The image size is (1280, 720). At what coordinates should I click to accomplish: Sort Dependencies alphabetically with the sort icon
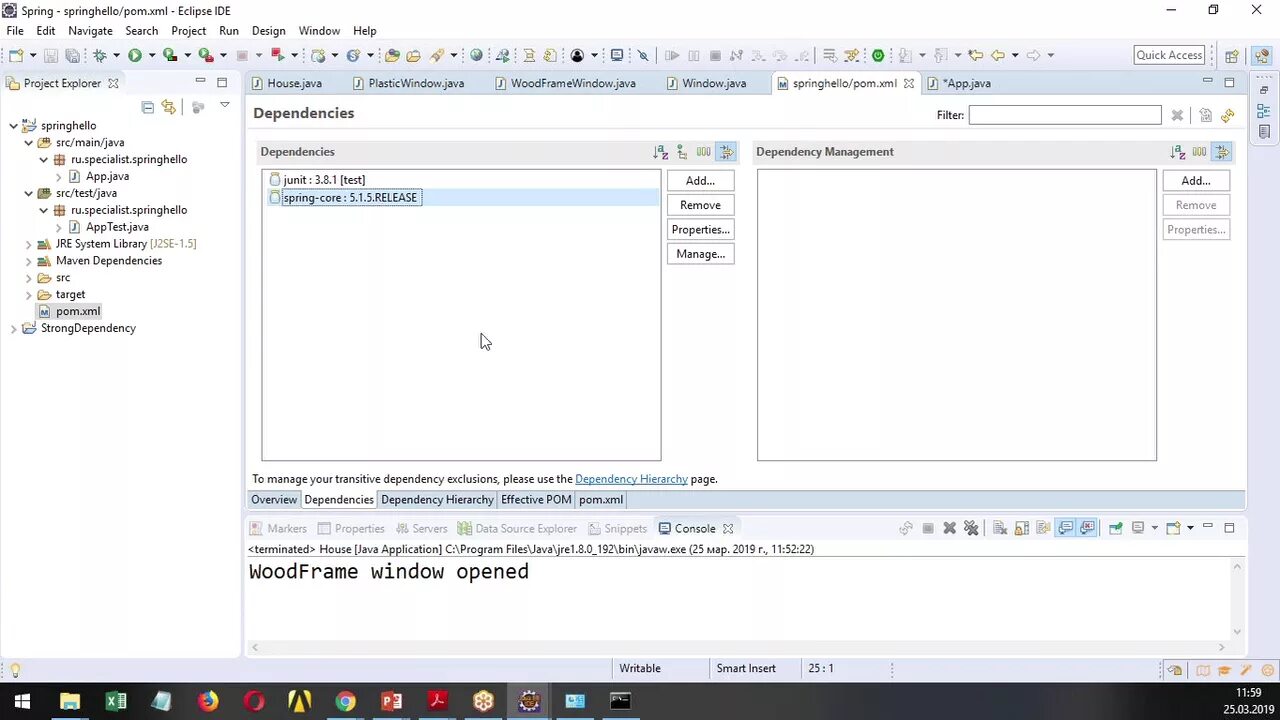coord(660,152)
